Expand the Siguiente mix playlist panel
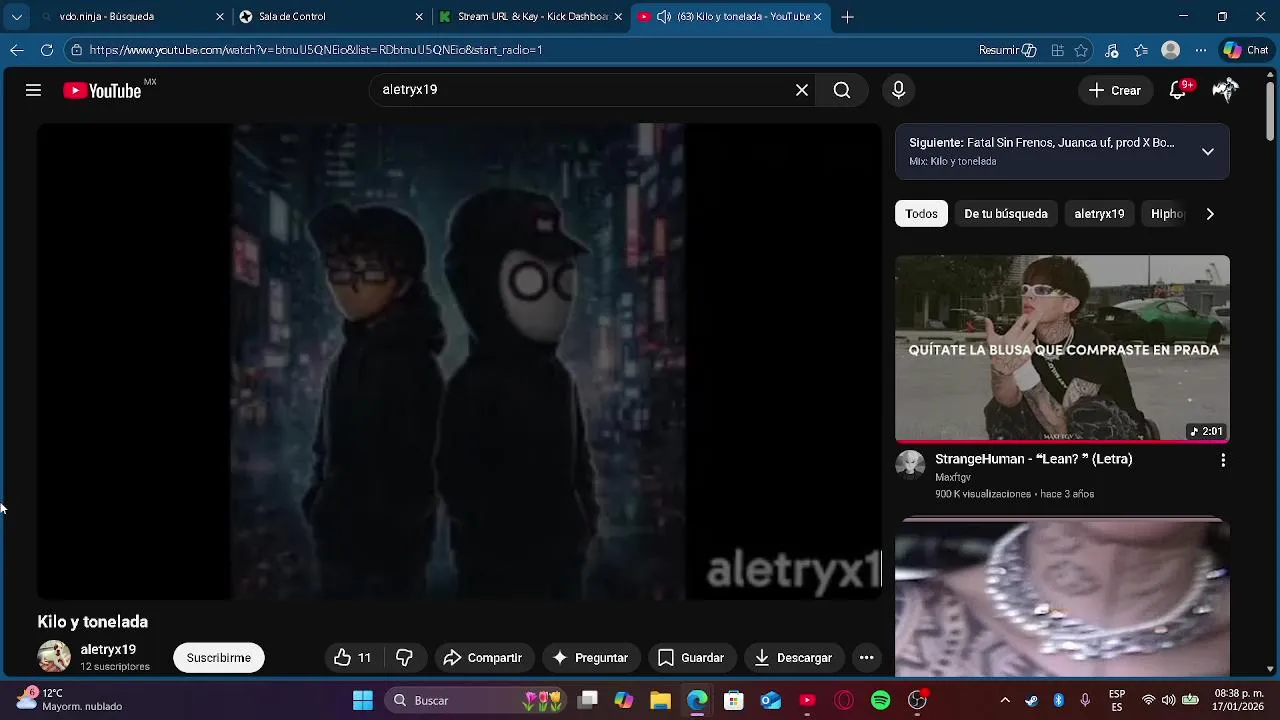 [1208, 152]
